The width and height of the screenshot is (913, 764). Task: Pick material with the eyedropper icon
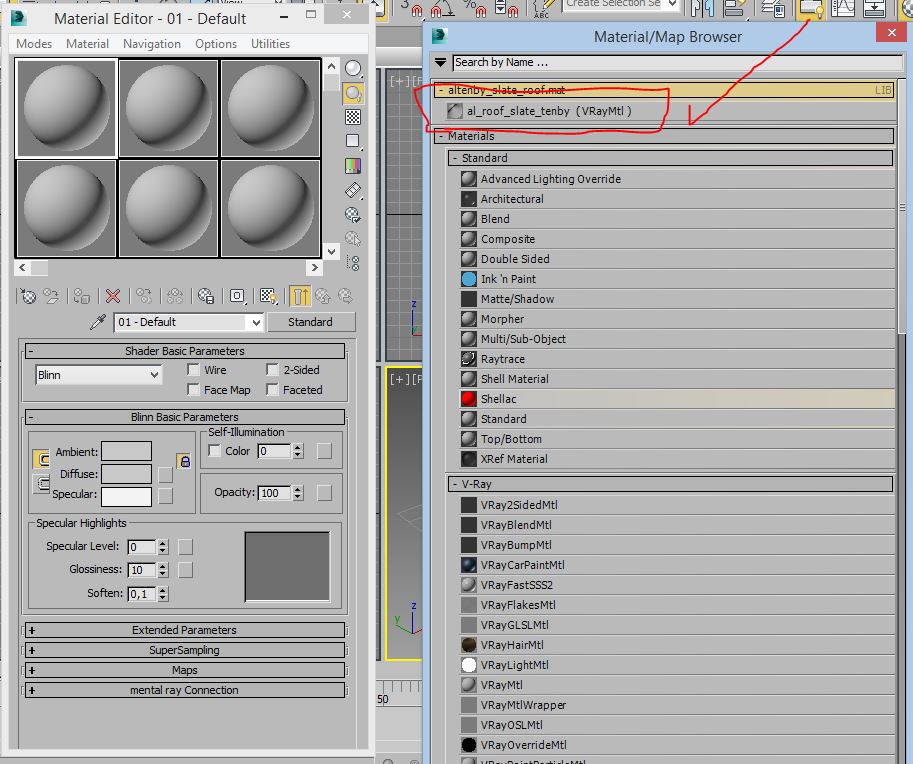click(98, 322)
